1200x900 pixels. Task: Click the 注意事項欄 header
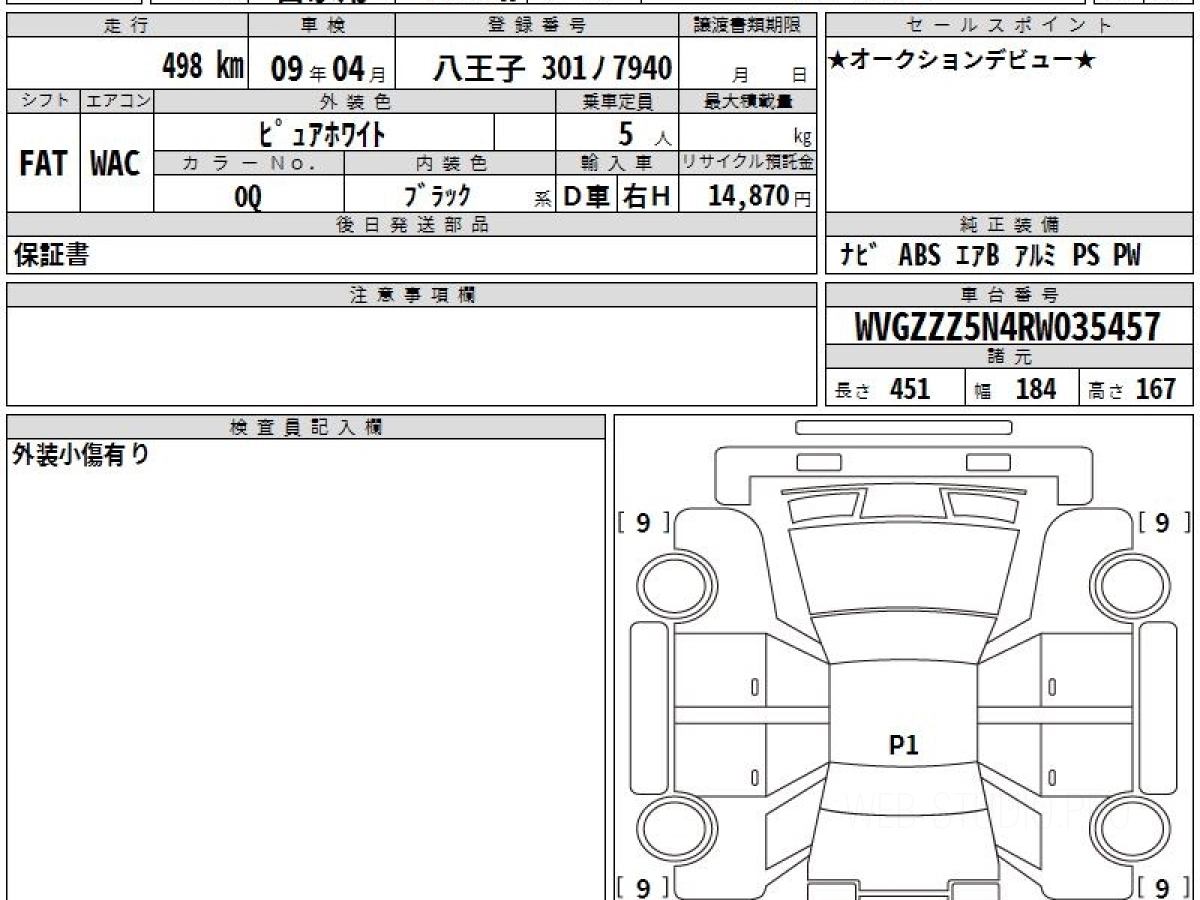[x=411, y=295]
